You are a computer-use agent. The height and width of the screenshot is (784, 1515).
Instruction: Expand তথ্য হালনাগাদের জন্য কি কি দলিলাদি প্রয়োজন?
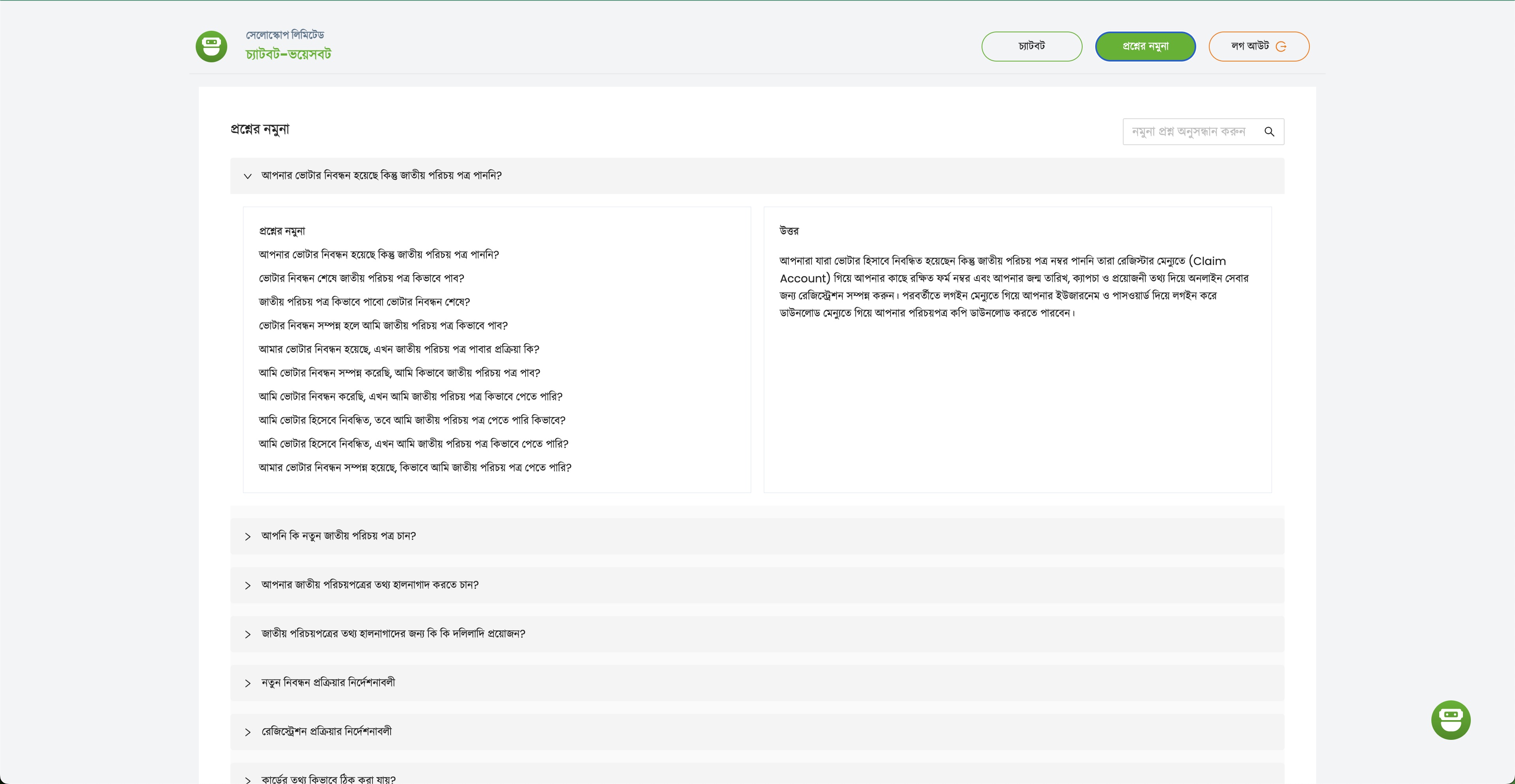757,633
